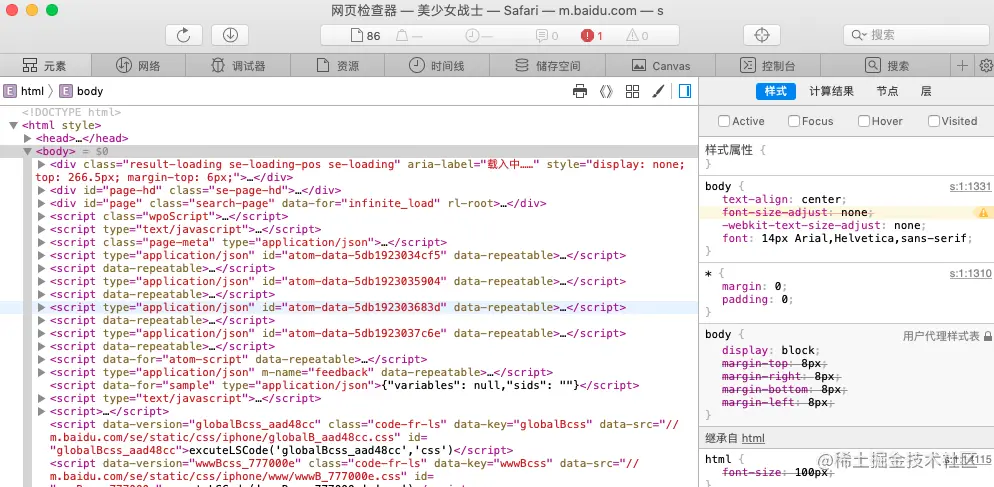Open the Search tab
994x487 pixels.
point(886,65)
